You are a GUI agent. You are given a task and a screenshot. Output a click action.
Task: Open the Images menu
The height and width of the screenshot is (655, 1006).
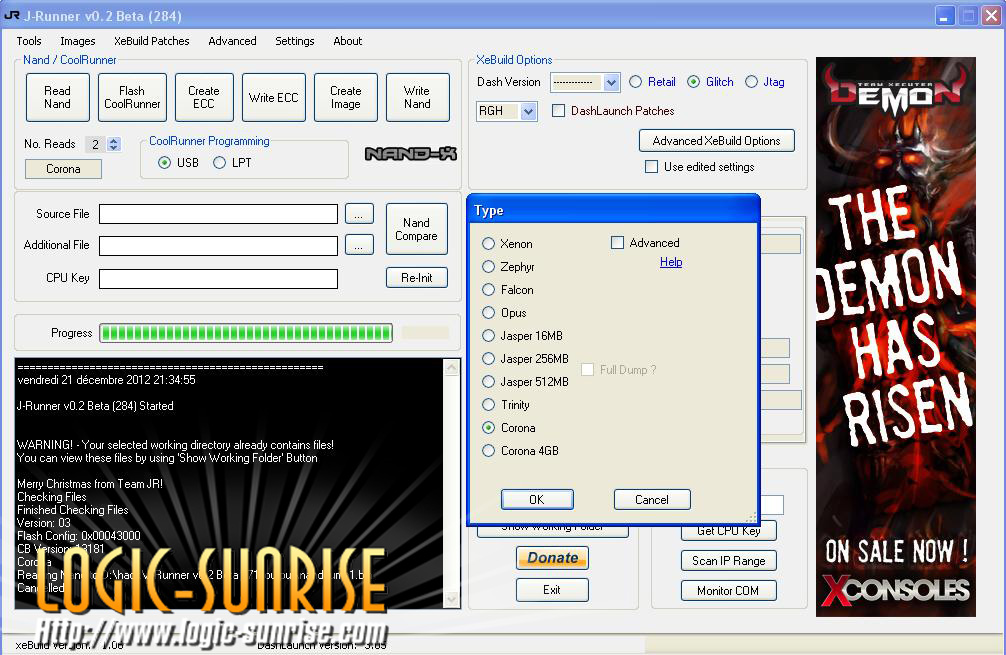click(78, 41)
